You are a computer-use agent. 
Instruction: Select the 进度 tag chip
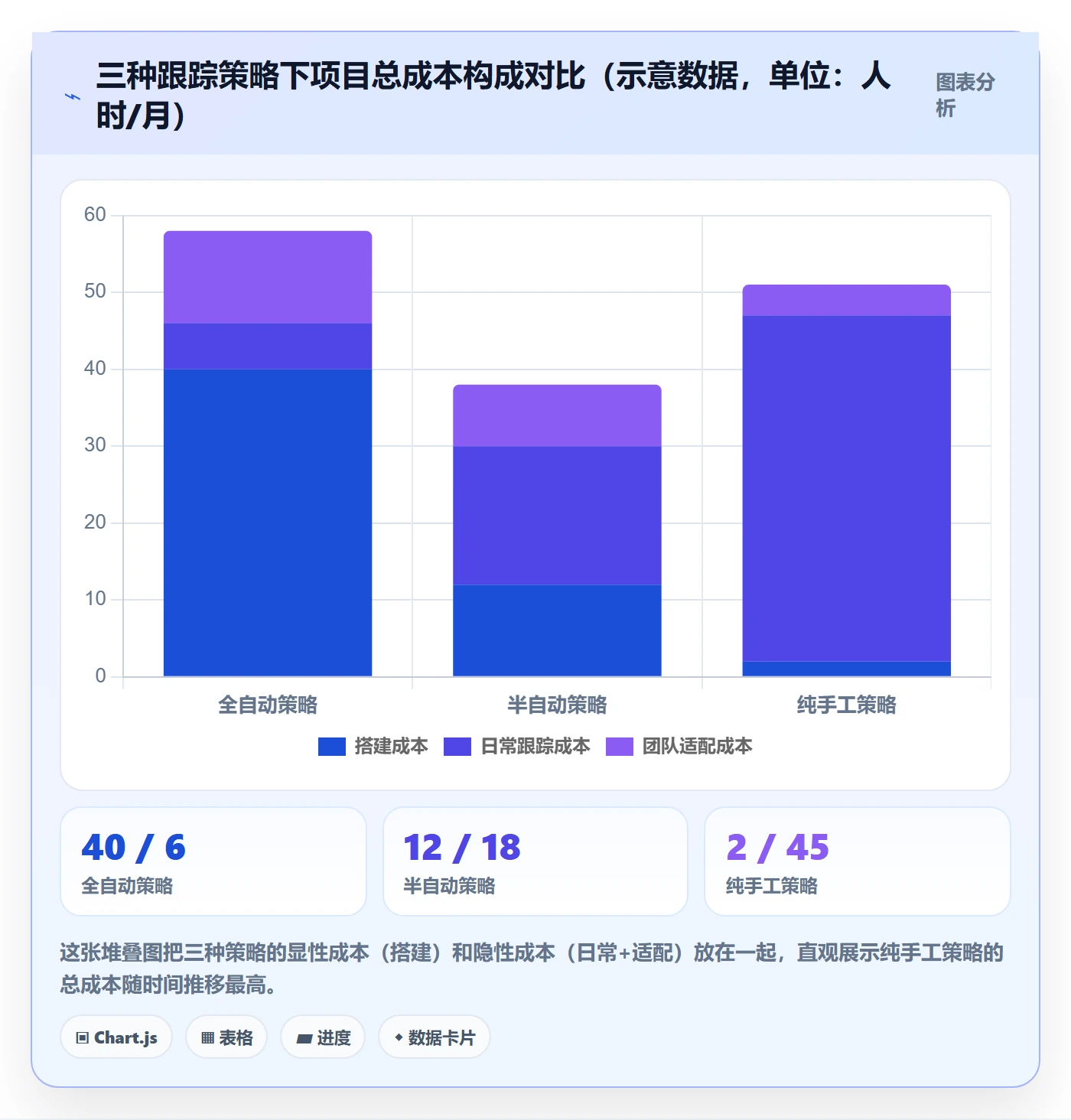pos(323,1037)
